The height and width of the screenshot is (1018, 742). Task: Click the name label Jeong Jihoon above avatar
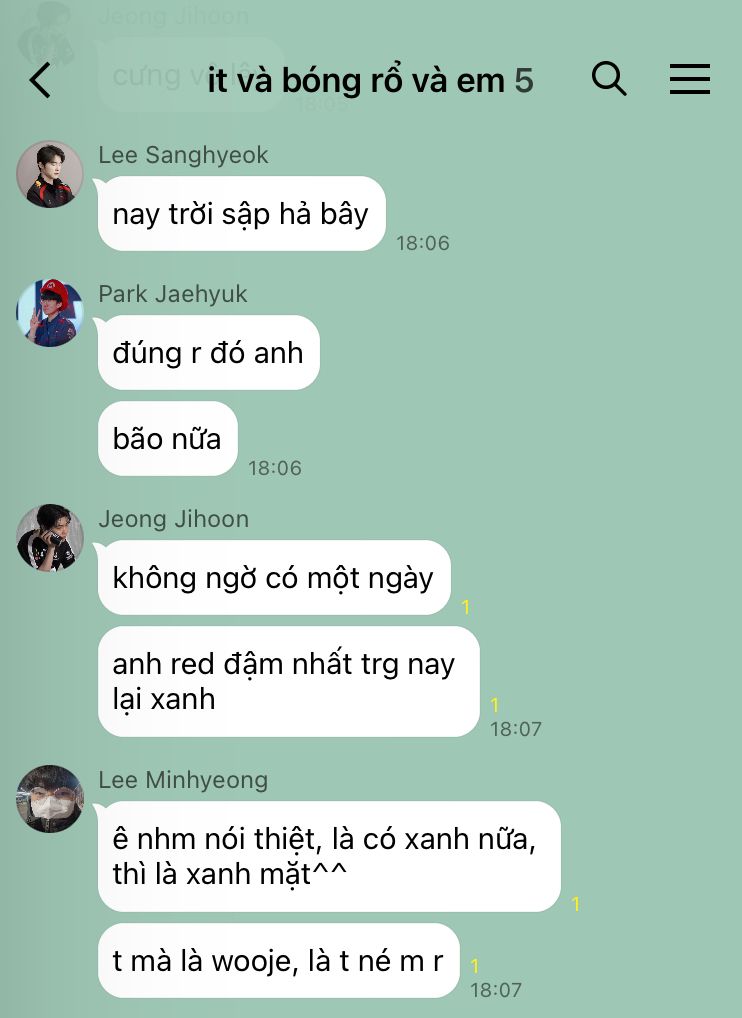[x=173, y=519]
